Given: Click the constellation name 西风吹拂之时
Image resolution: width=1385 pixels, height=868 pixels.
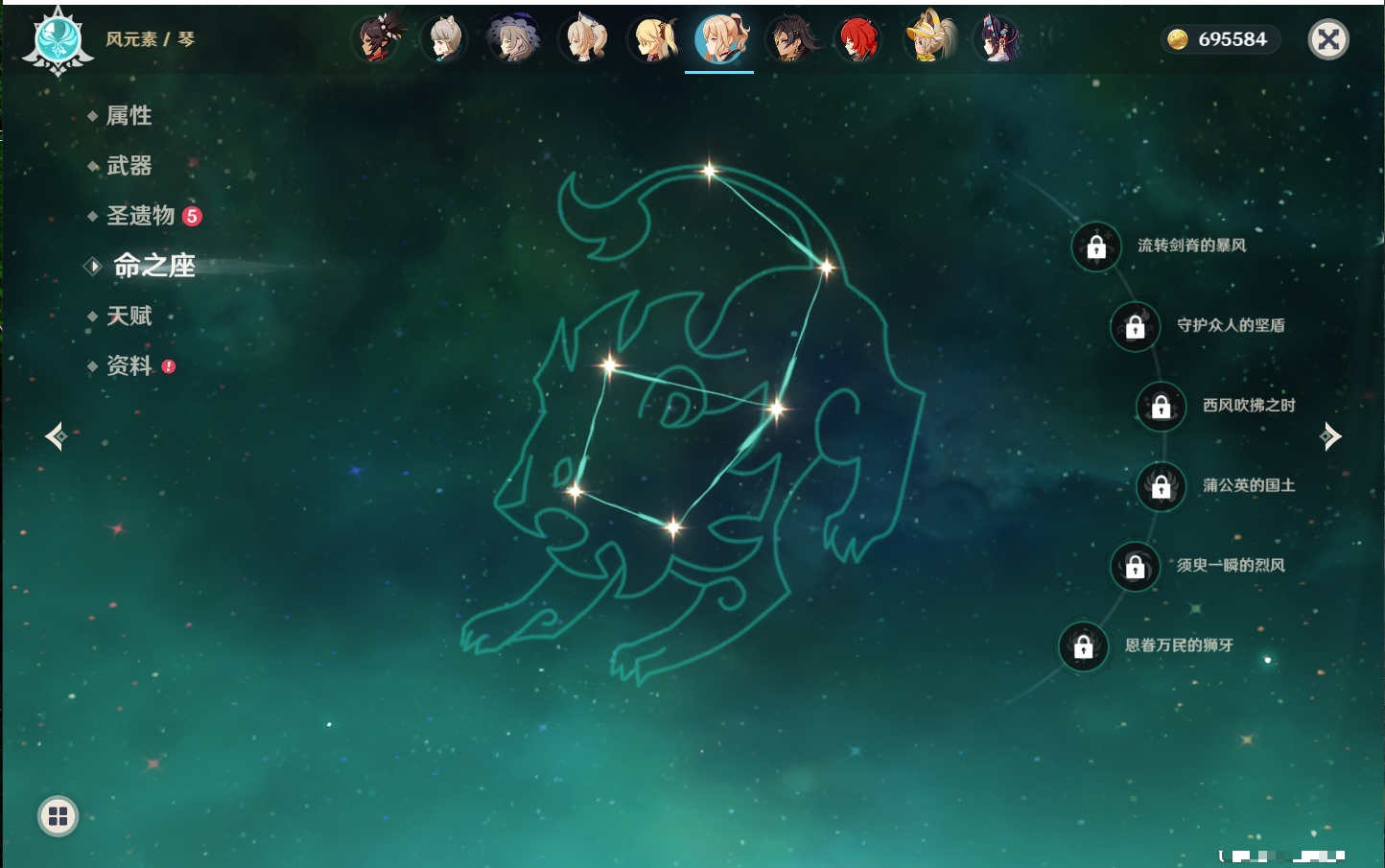Looking at the screenshot, I should click(1250, 405).
